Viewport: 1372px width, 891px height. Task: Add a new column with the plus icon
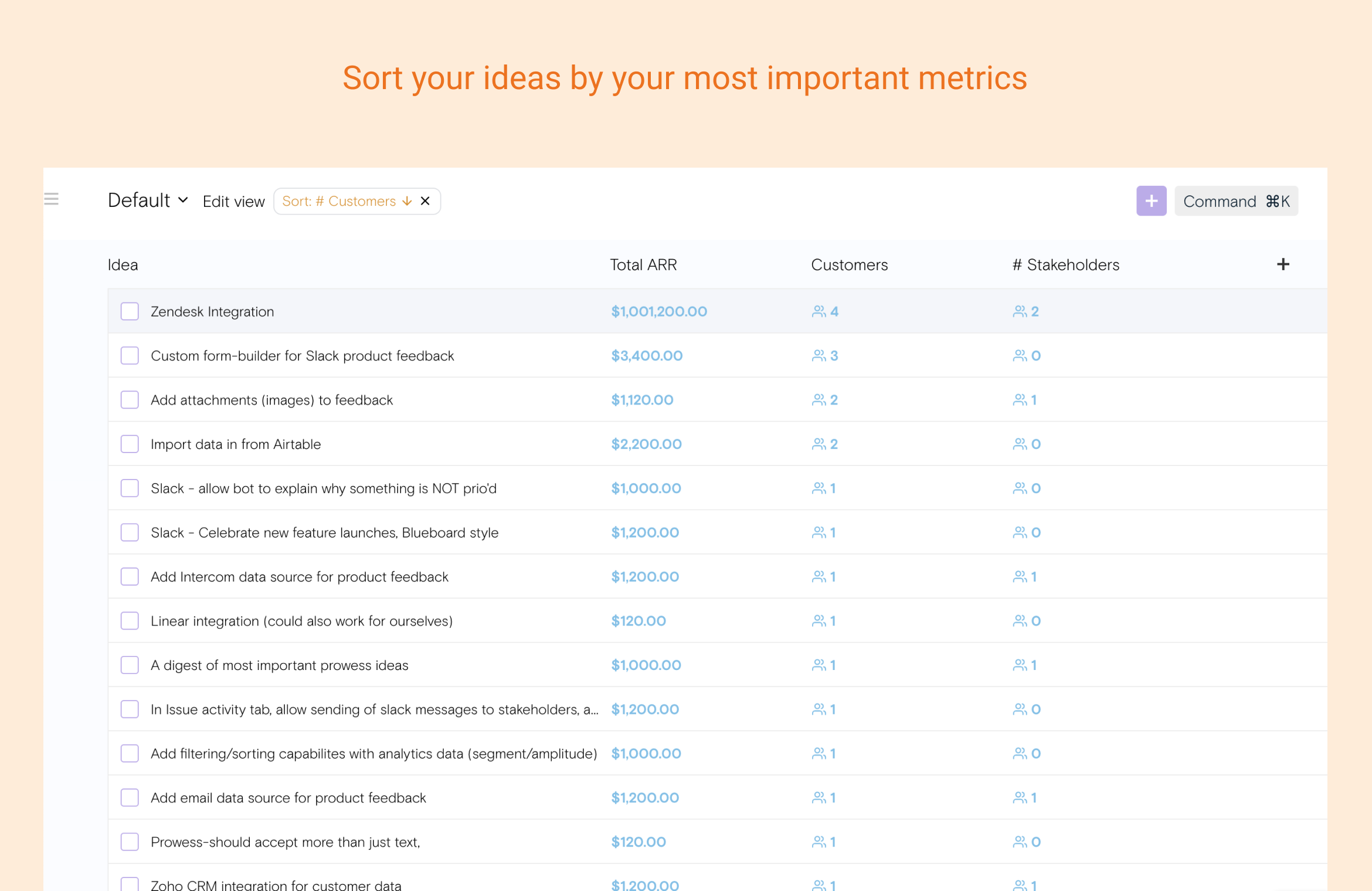coord(1283,264)
